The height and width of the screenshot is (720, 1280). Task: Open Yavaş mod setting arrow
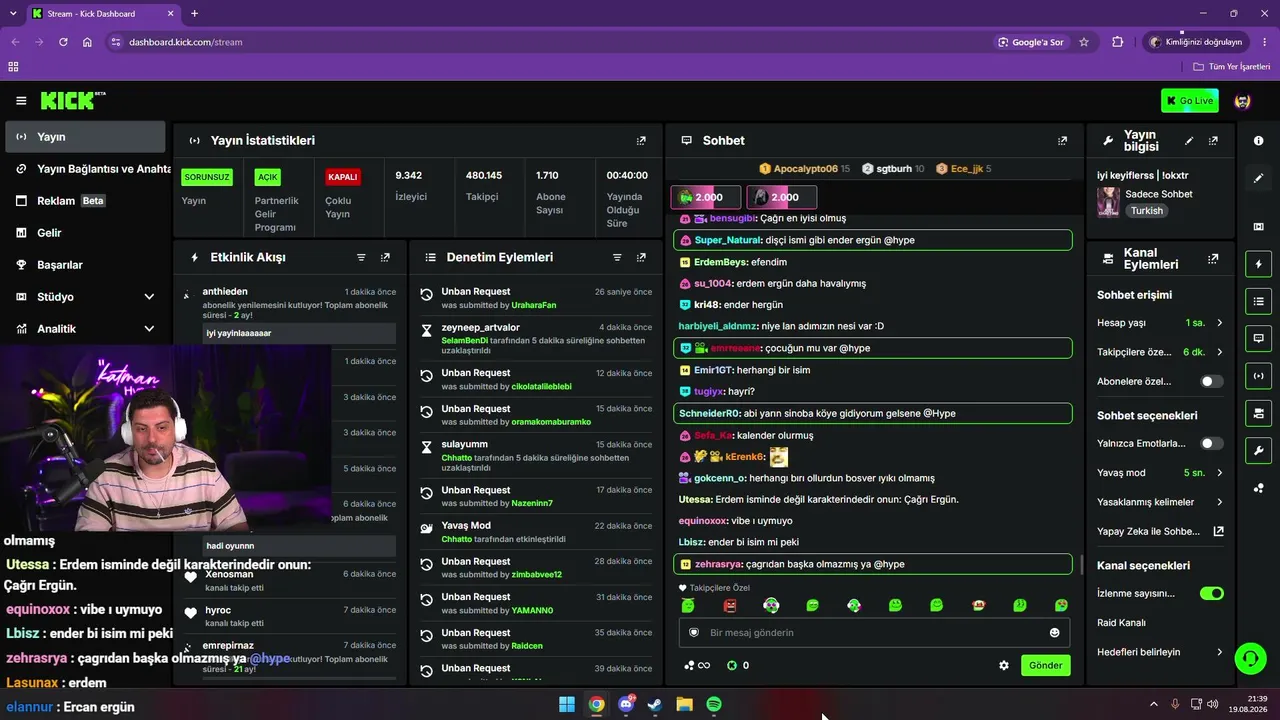tap(1219, 472)
